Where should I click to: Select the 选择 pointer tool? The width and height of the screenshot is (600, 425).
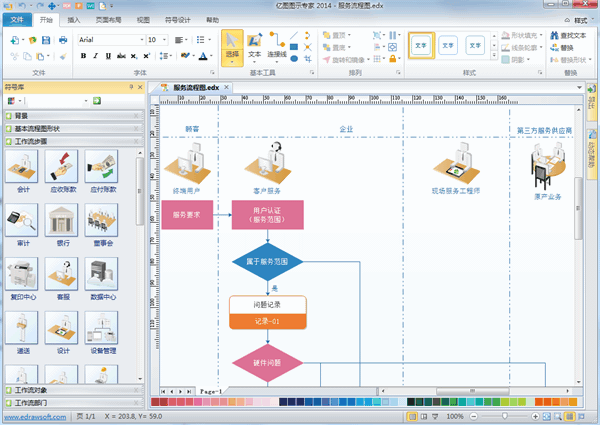click(x=232, y=46)
